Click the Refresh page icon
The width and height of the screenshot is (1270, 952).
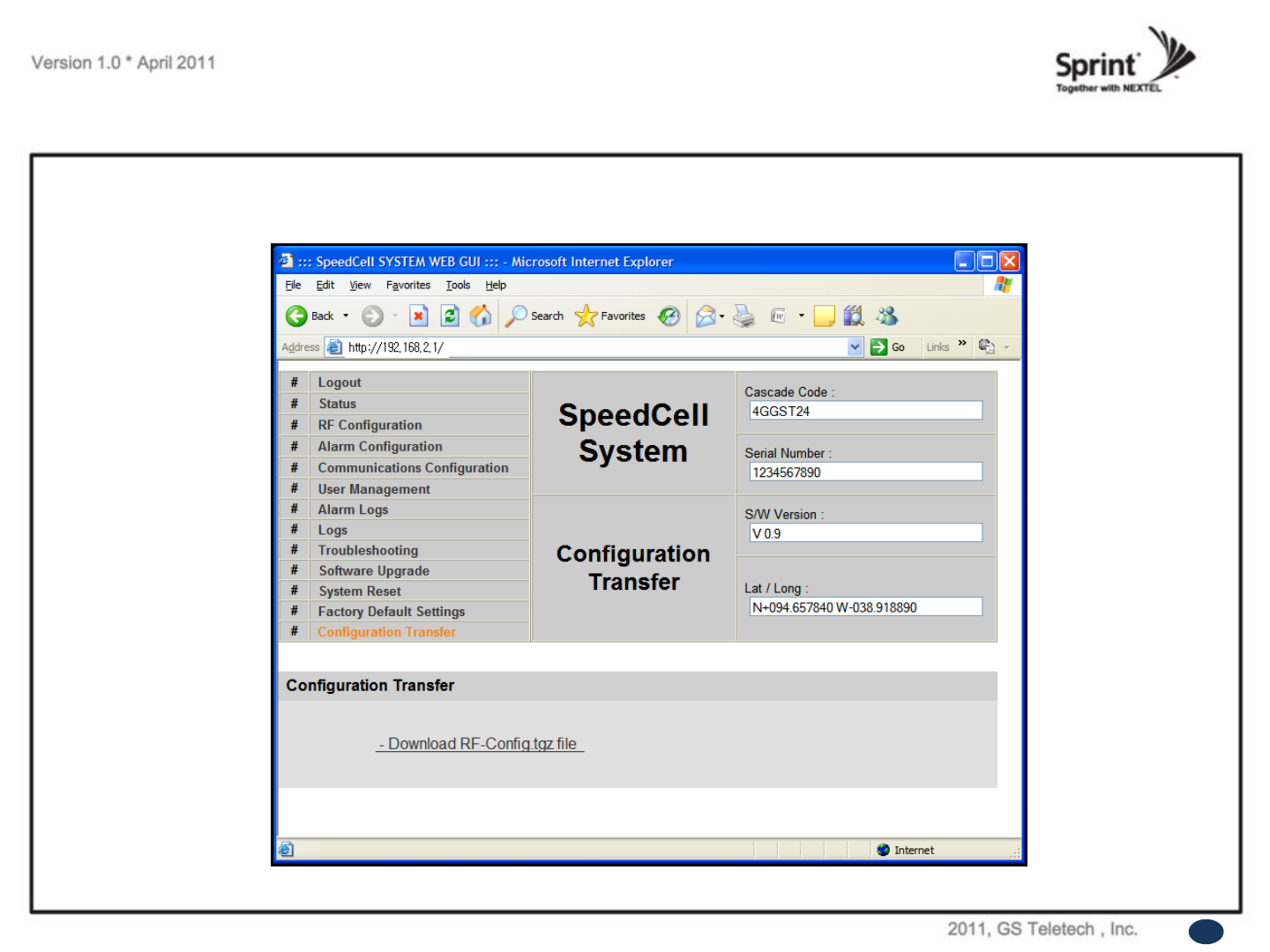pyautogui.click(x=450, y=316)
